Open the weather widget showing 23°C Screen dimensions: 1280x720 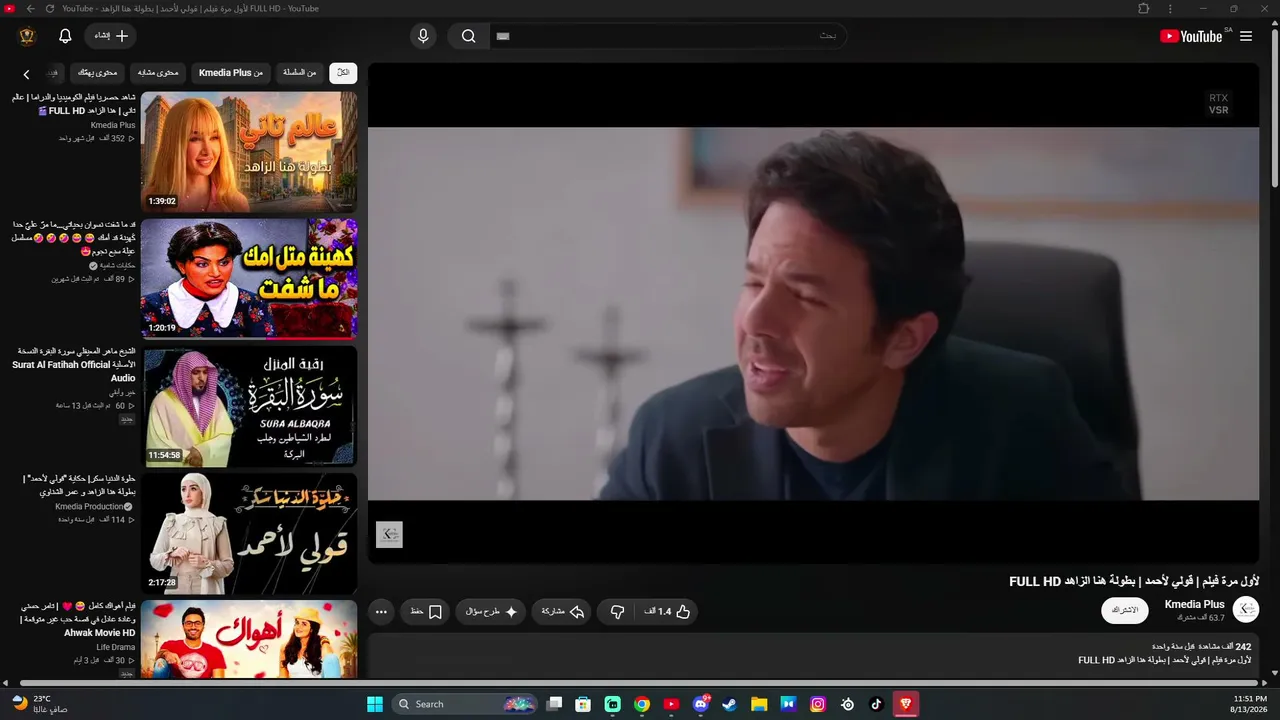[x=40, y=704]
